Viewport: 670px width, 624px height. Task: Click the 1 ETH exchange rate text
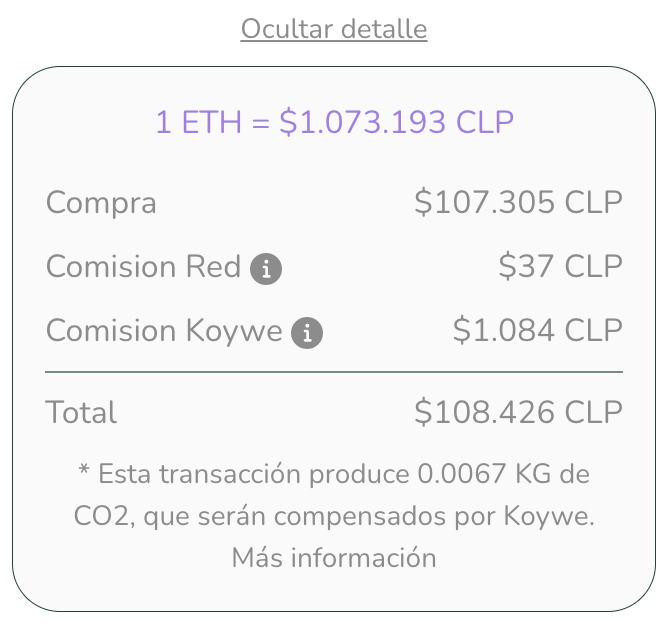click(334, 123)
